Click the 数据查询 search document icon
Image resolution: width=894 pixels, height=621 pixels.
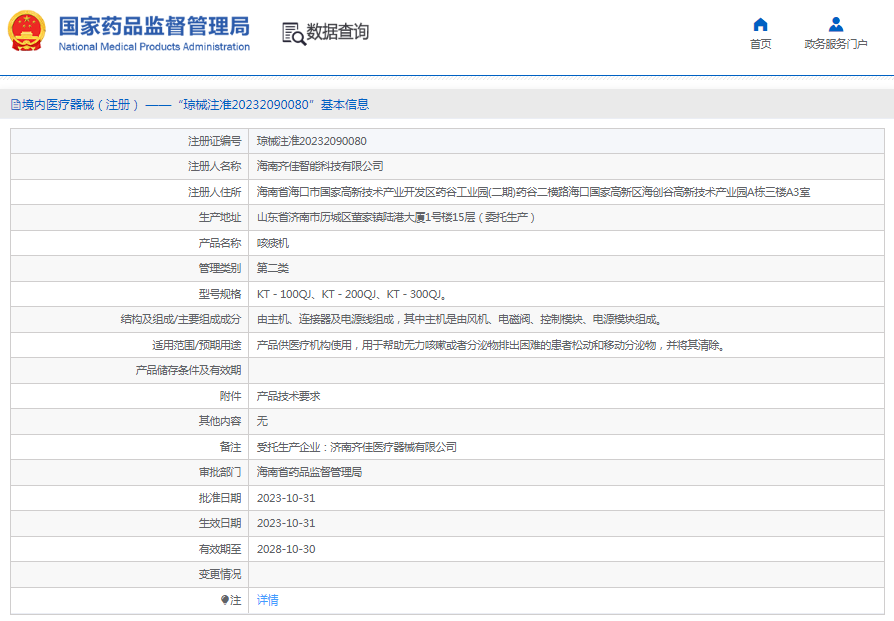tap(294, 34)
